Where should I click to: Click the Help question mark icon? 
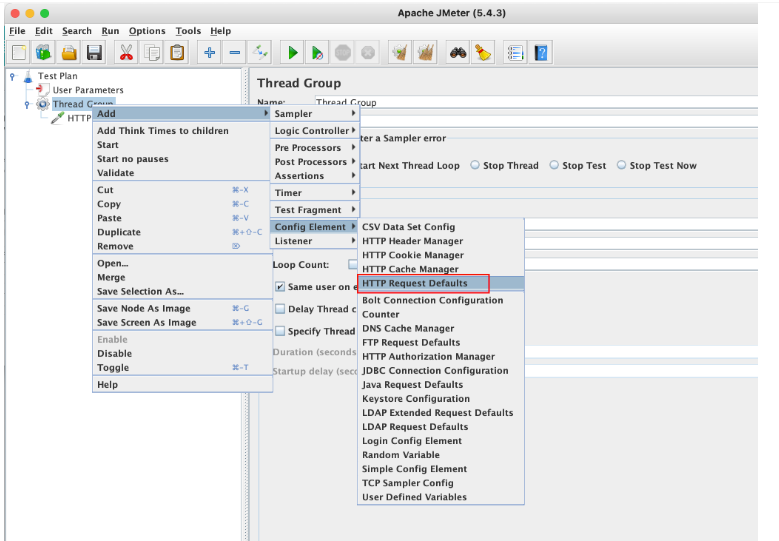coord(541,52)
